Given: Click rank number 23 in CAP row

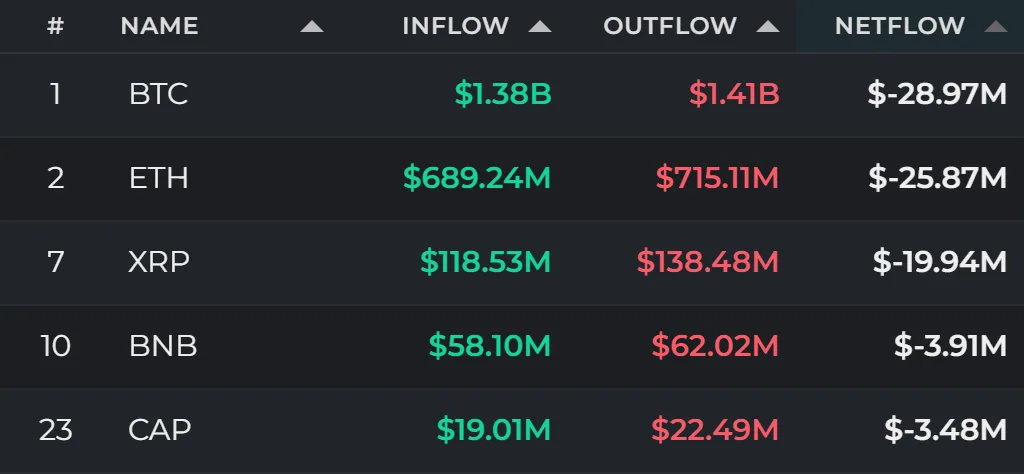Looking at the screenshot, I should [x=56, y=430].
